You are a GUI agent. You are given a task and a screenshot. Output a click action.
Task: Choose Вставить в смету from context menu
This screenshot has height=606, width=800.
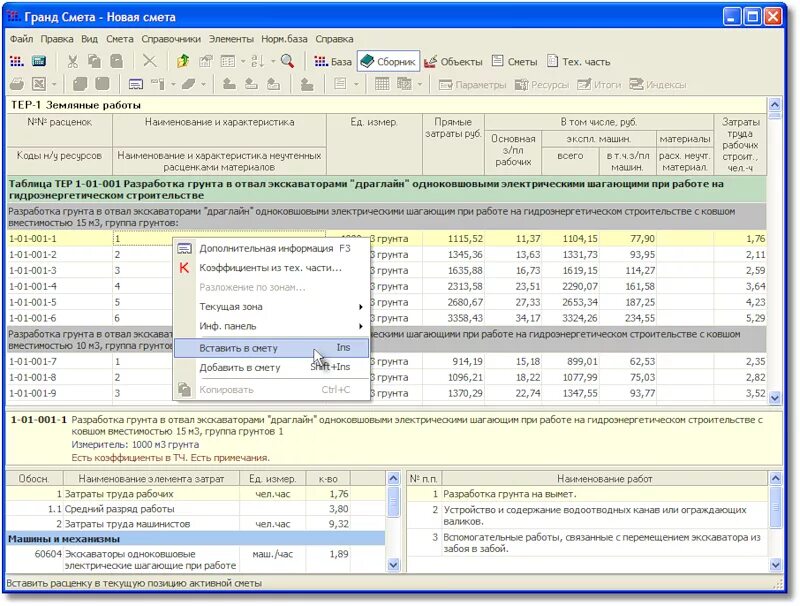(271, 348)
